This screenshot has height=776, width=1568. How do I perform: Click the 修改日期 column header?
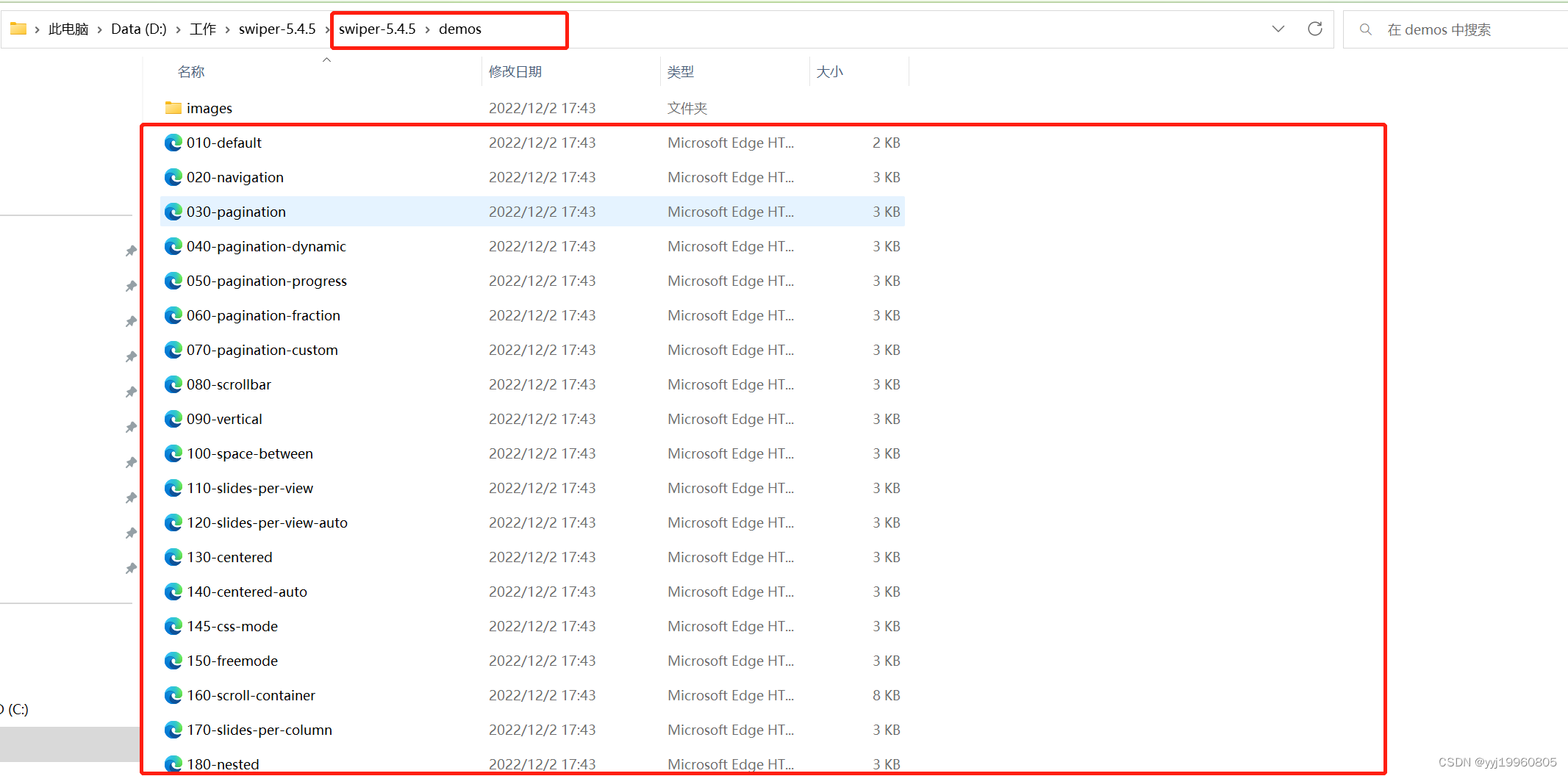pyautogui.click(x=515, y=71)
